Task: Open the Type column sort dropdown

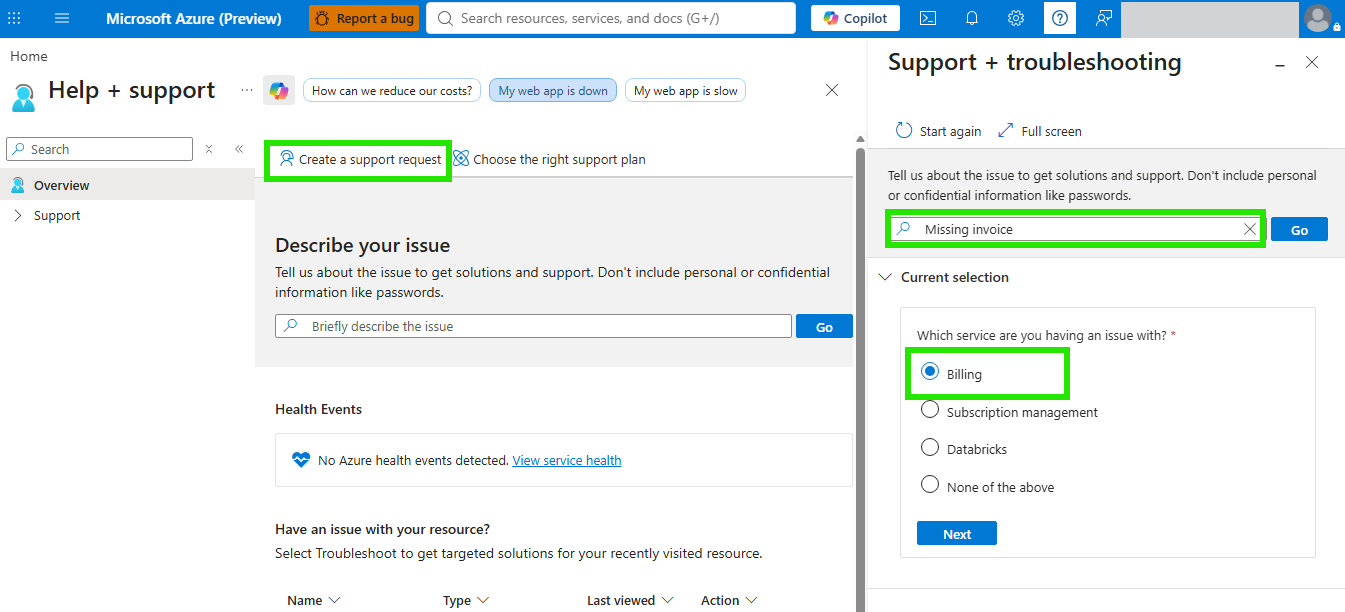Action: [x=483, y=600]
